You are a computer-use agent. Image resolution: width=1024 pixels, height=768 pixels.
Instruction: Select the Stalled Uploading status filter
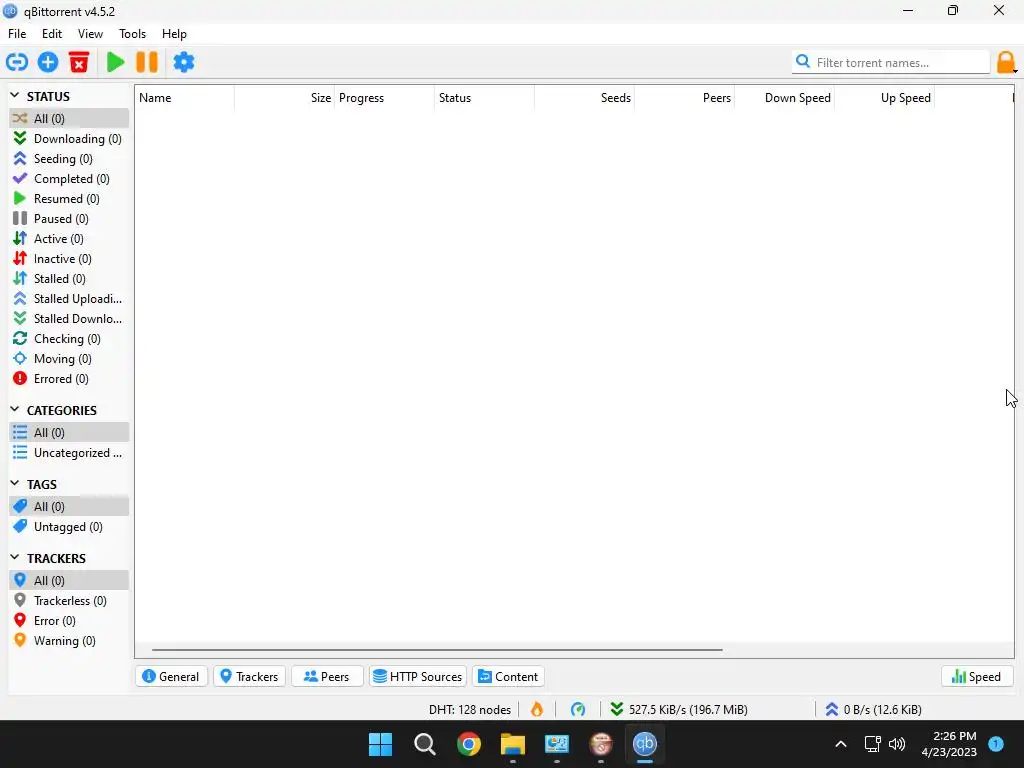coord(69,299)
